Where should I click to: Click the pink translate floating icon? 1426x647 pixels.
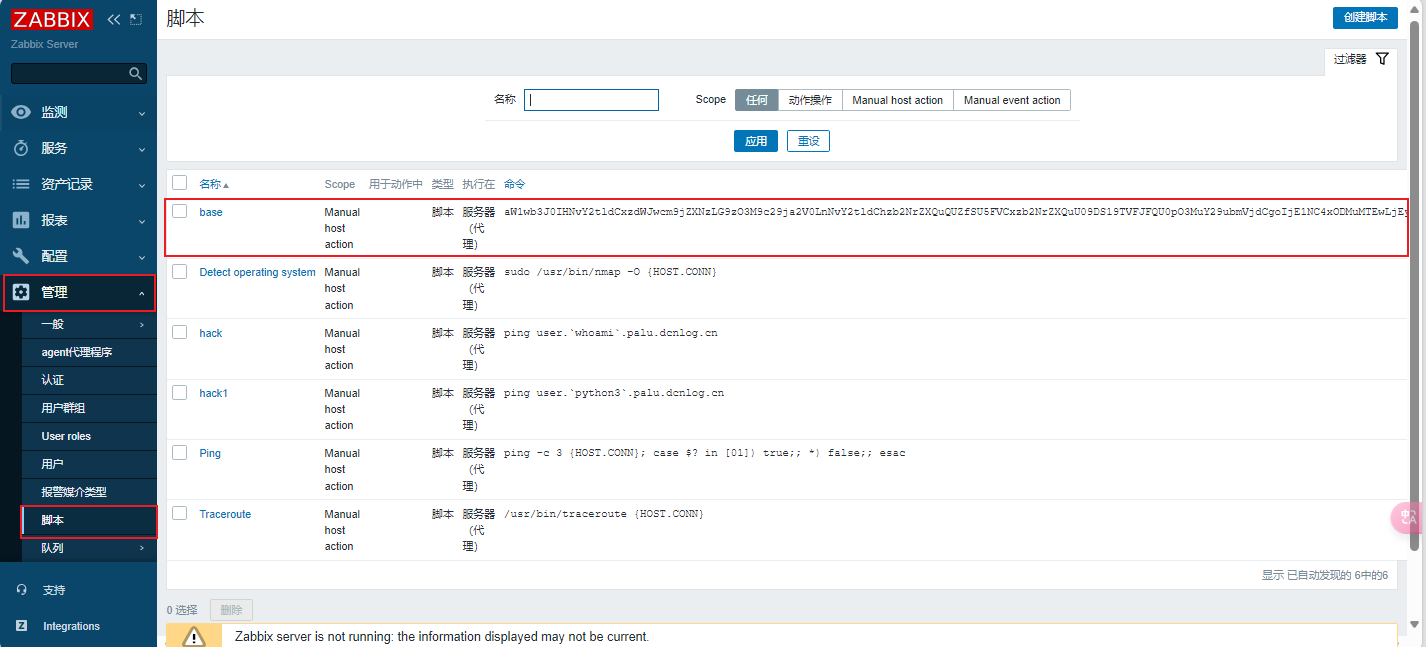(1408, 517)
